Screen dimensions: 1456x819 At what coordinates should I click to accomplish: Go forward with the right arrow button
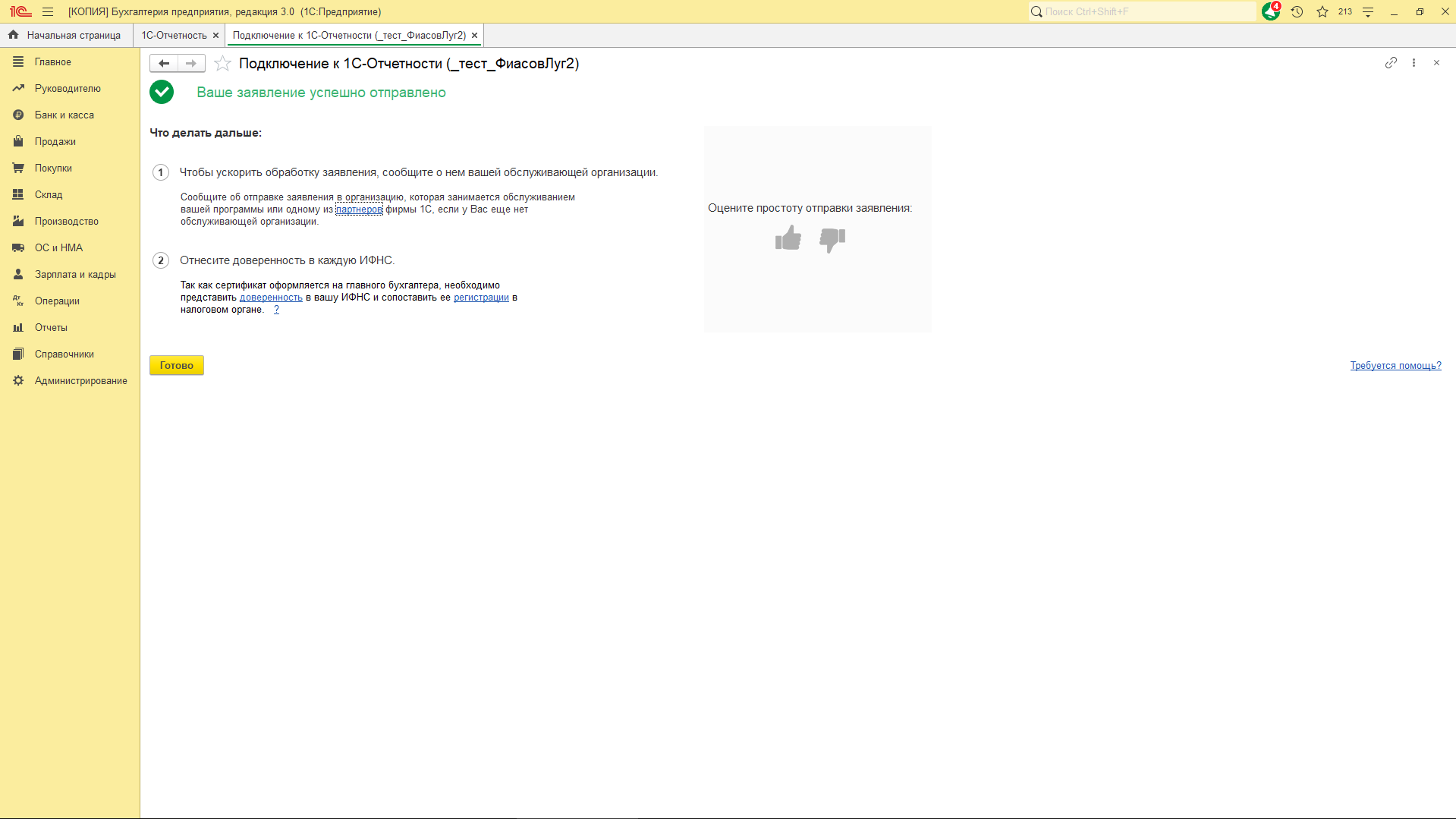(191, 64)
